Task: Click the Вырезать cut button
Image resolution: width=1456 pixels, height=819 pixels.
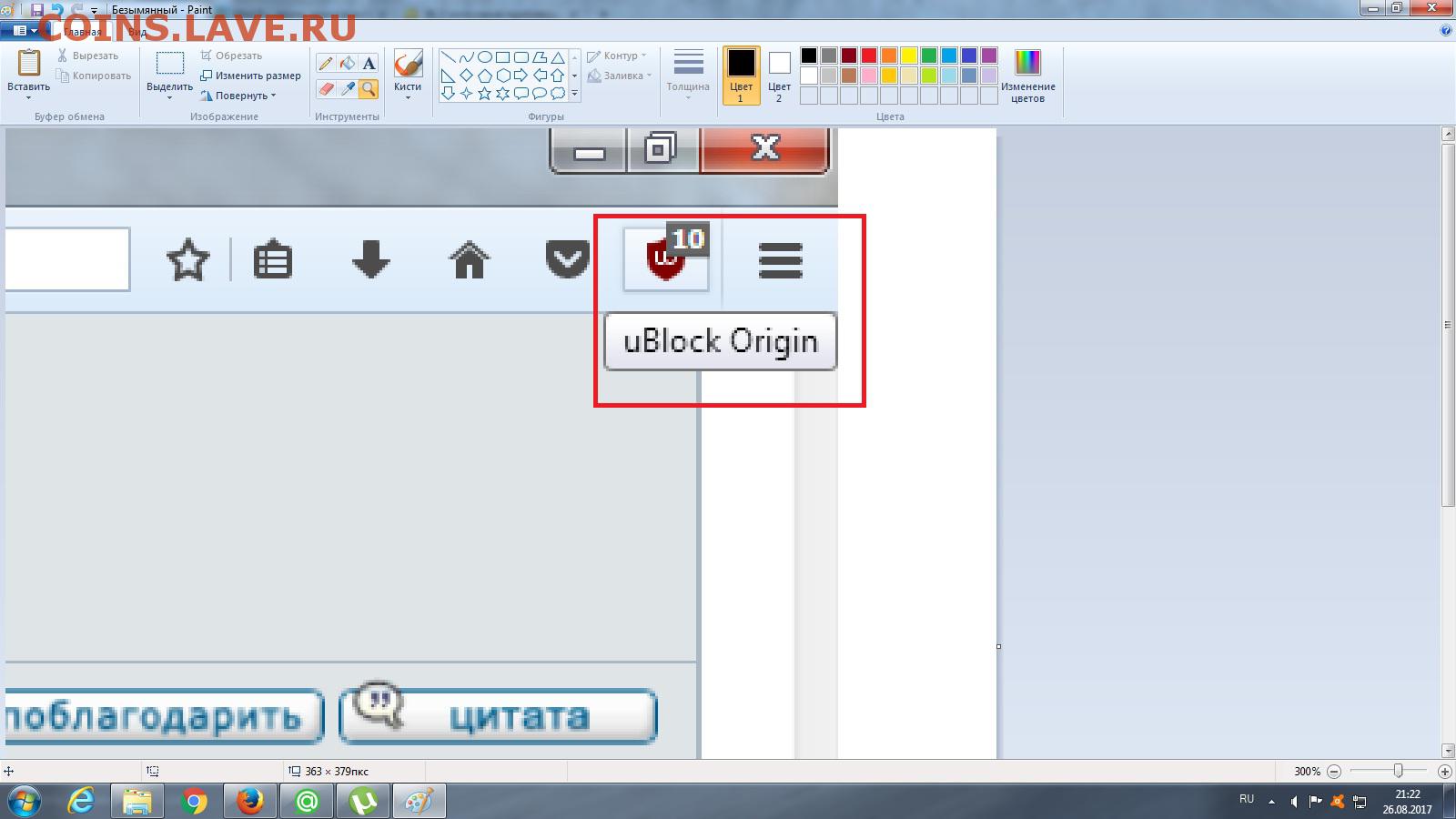Action: [x=87, y=56]
